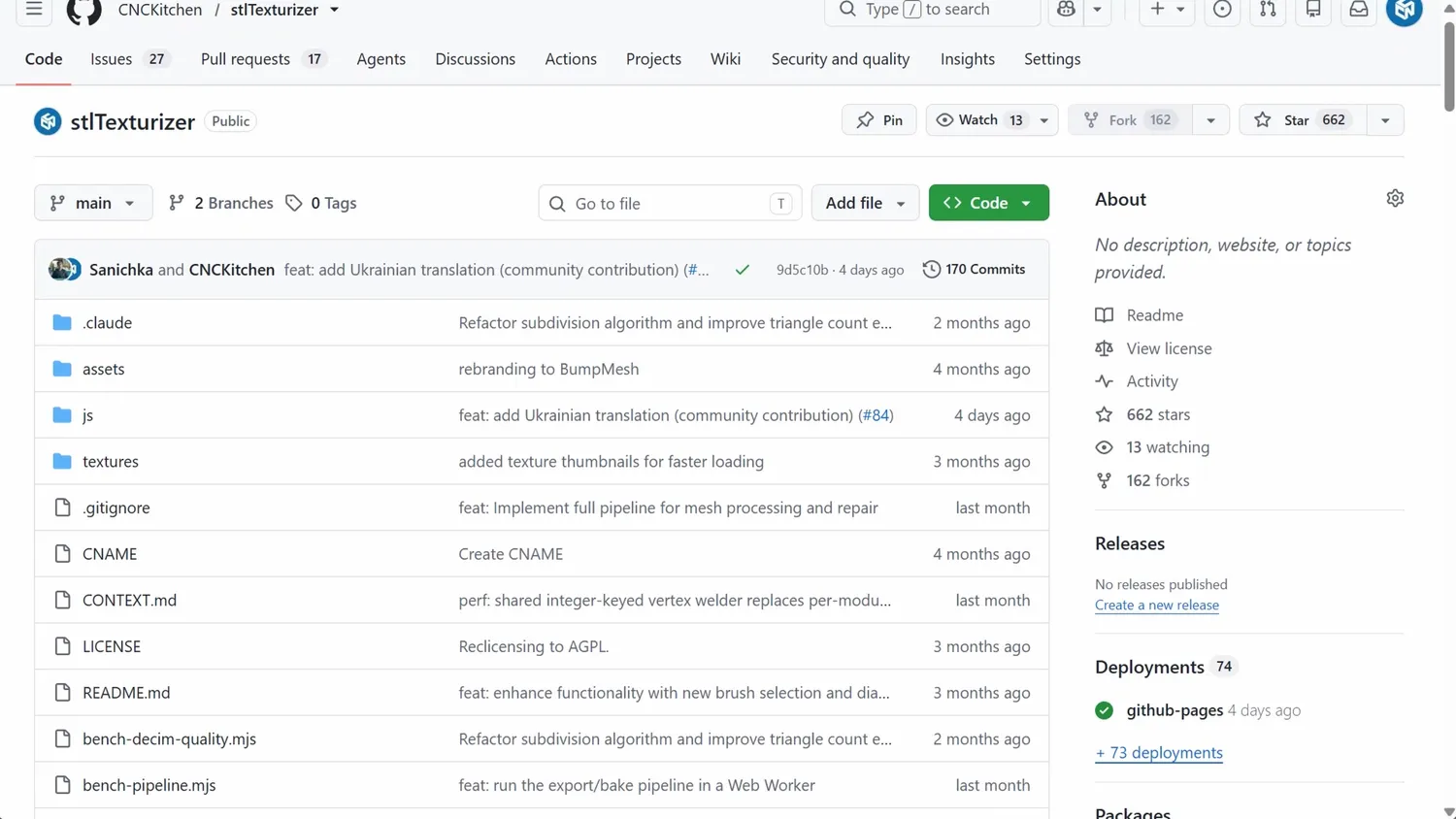Switch to the Pull requests tab
Screen dimensions: 1456x819
pyautogui.click(x=263, y=59)
